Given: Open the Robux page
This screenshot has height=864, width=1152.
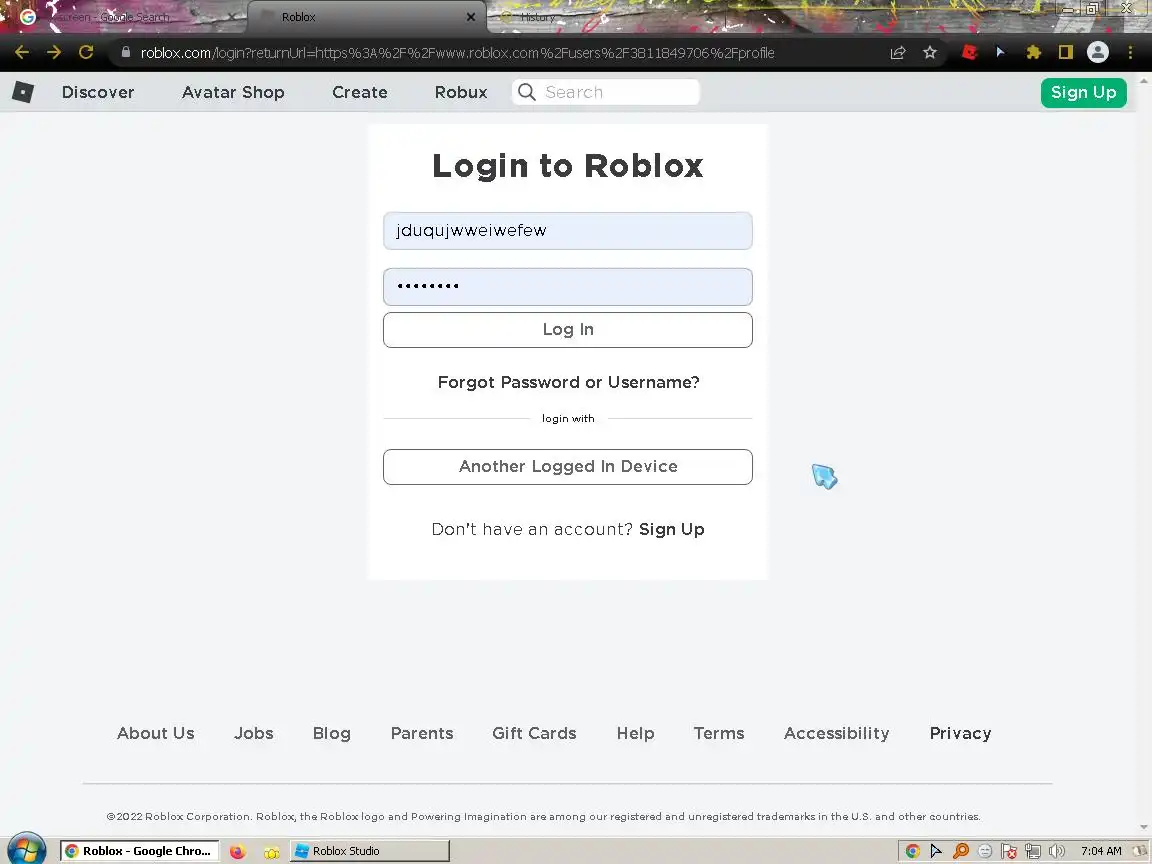Looking at the screenshot, I should (461, 92).
